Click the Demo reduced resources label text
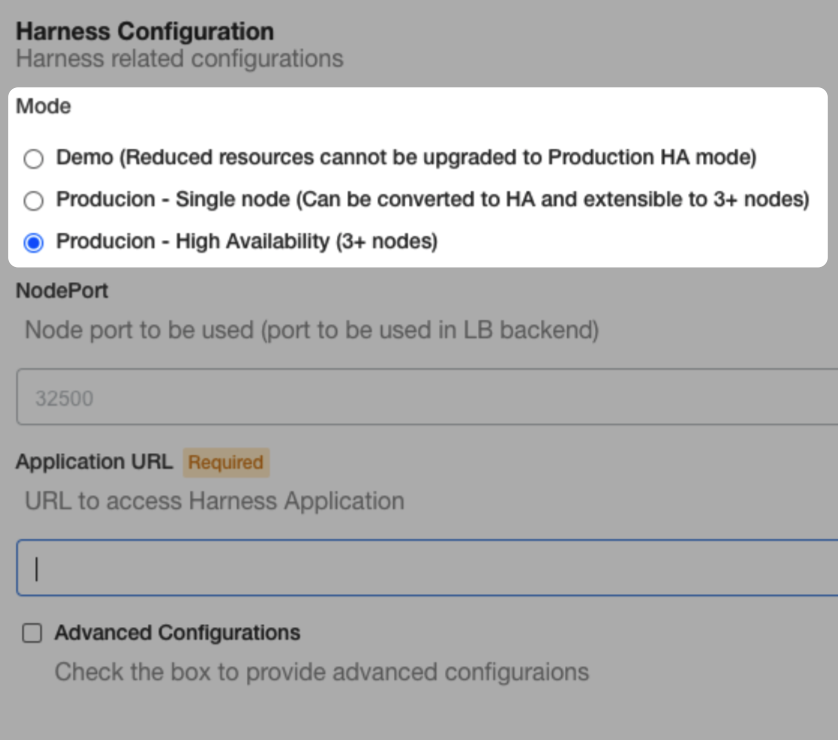The width and height of the screenshot is (838, 740). [406, 158]
